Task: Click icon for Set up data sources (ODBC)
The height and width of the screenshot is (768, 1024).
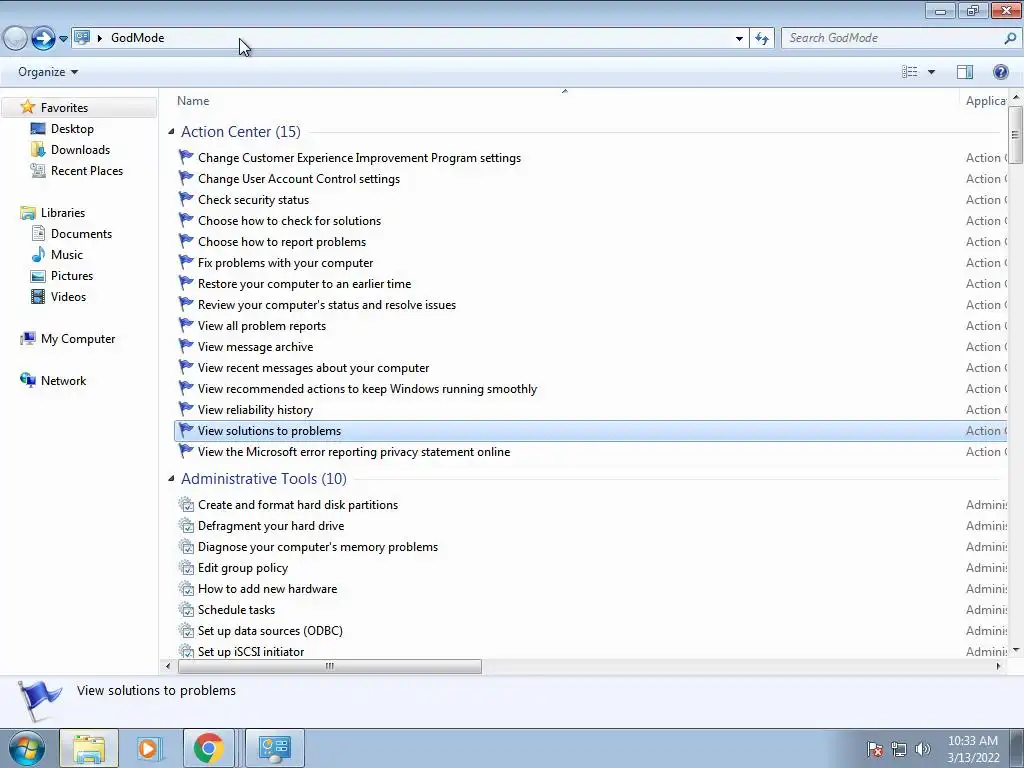Action: click(x=187, y=631)
